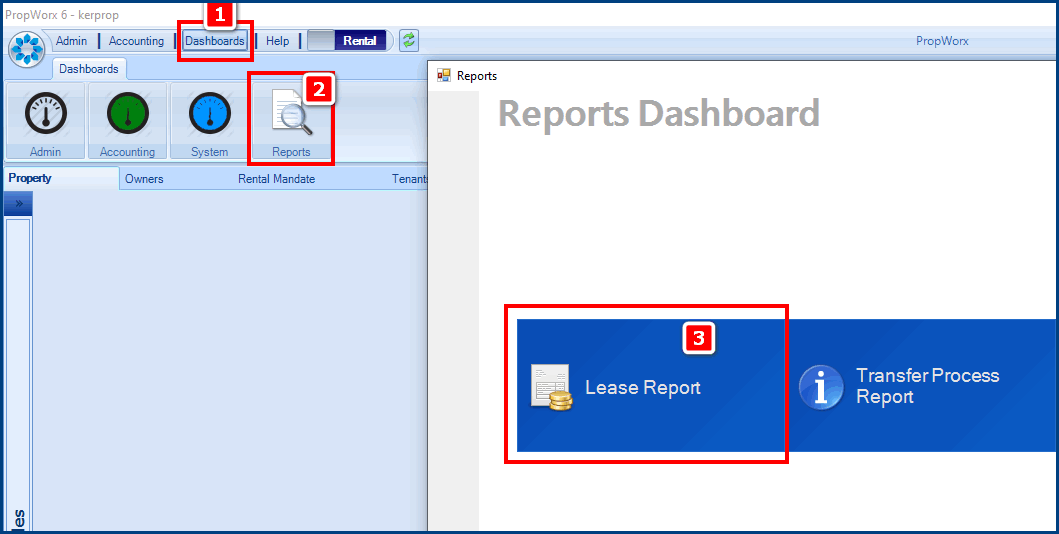Switch to the Rental Mandate tab
Image resolution: width=1059 pixels, height=534 pixels.
point(276,179)
